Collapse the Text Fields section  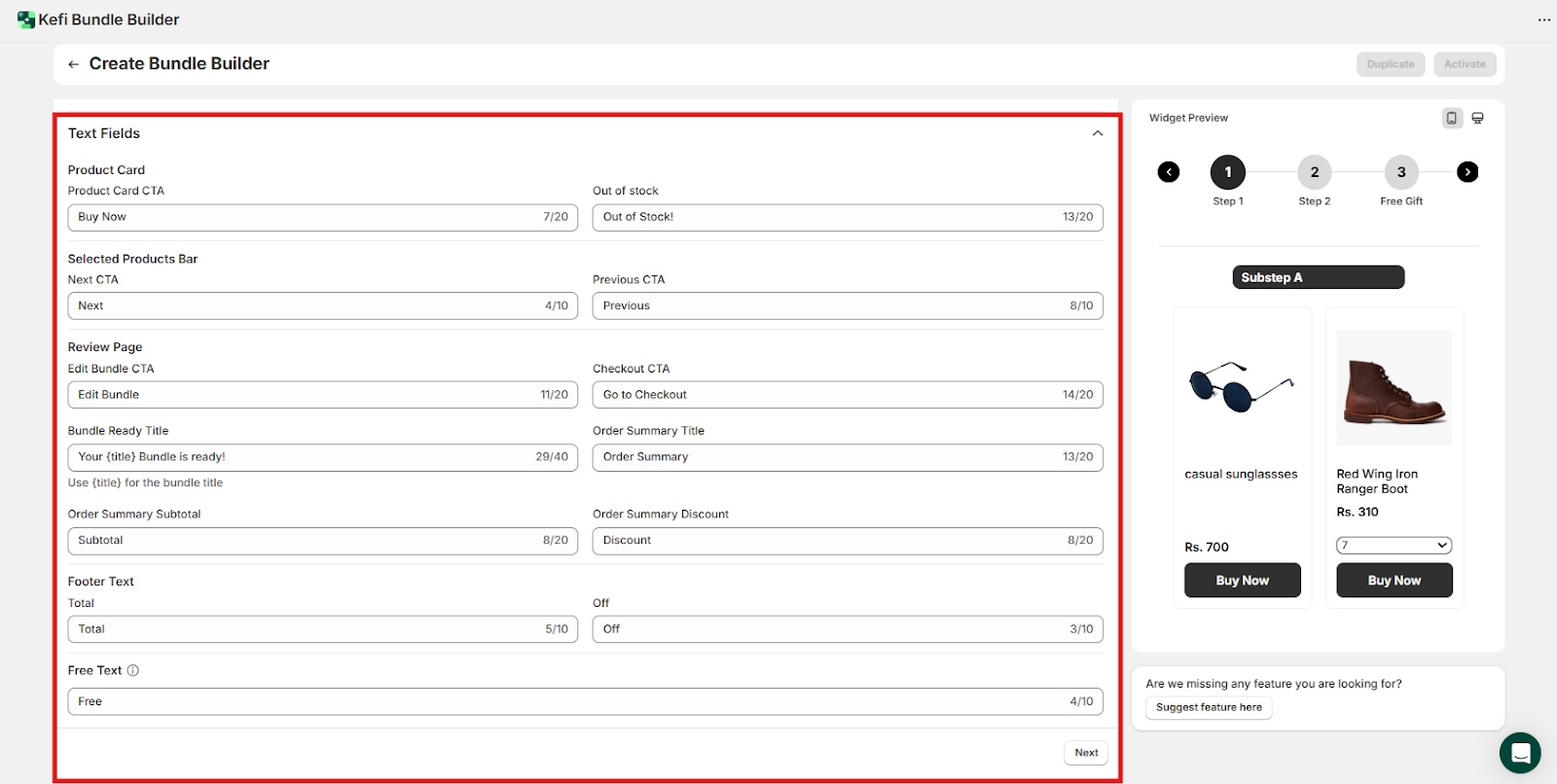tap(1098, 133)
